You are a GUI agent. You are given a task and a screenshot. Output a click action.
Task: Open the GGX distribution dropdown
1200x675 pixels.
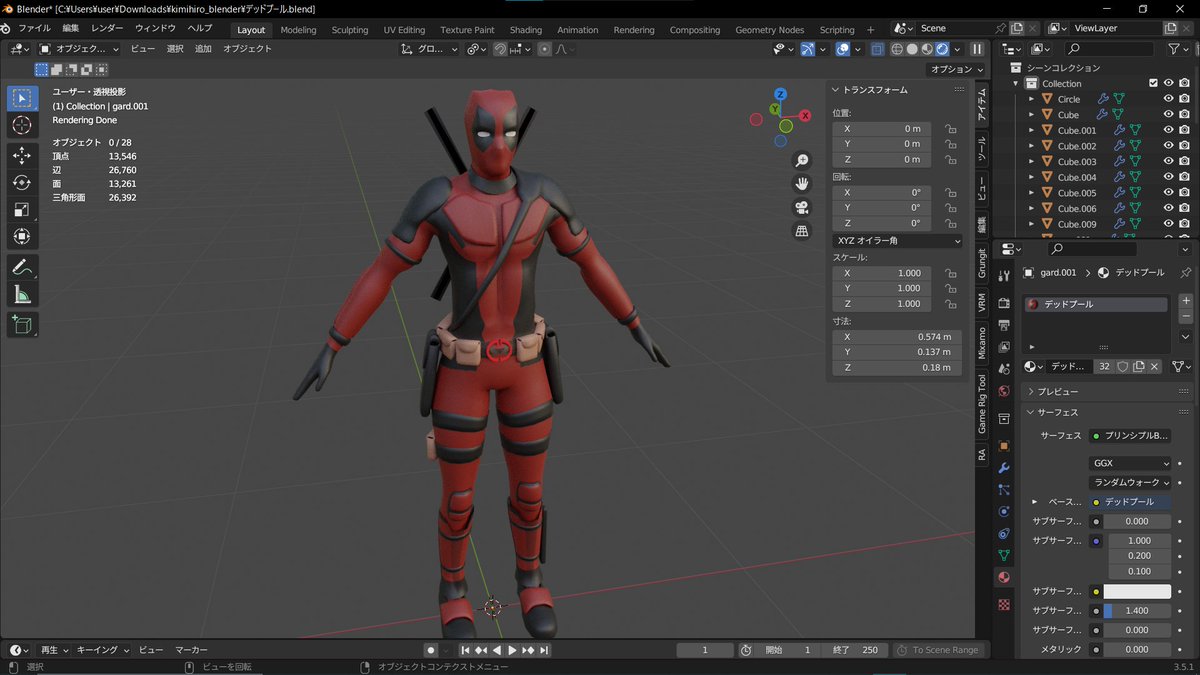[1130, 464]
